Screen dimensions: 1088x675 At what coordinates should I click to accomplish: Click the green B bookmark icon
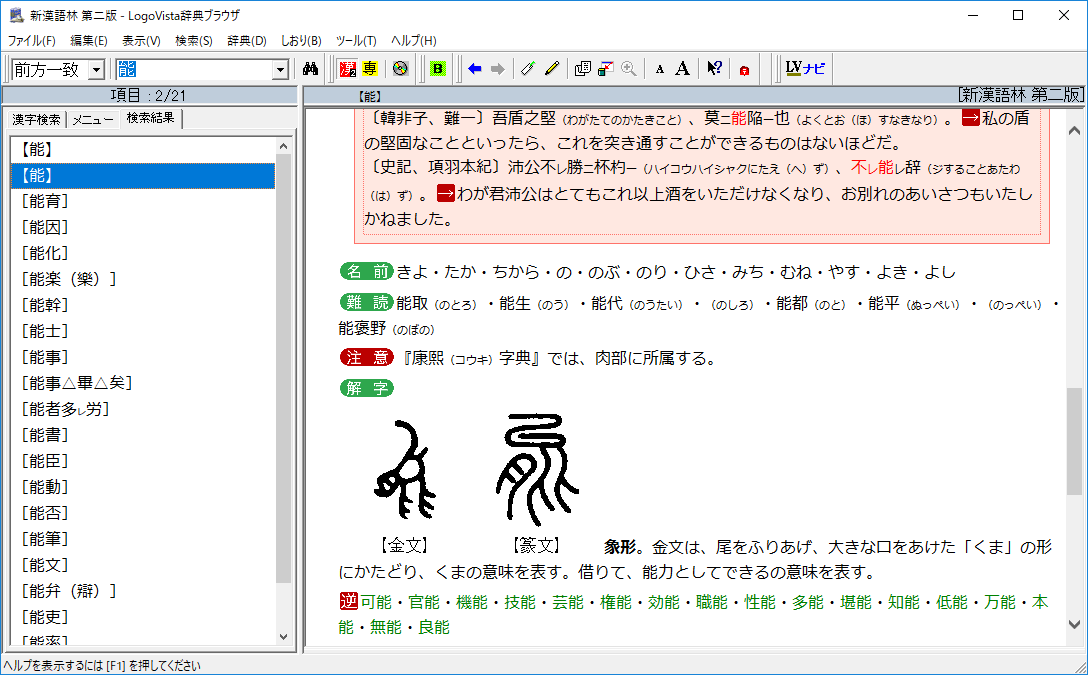(437, 69)
